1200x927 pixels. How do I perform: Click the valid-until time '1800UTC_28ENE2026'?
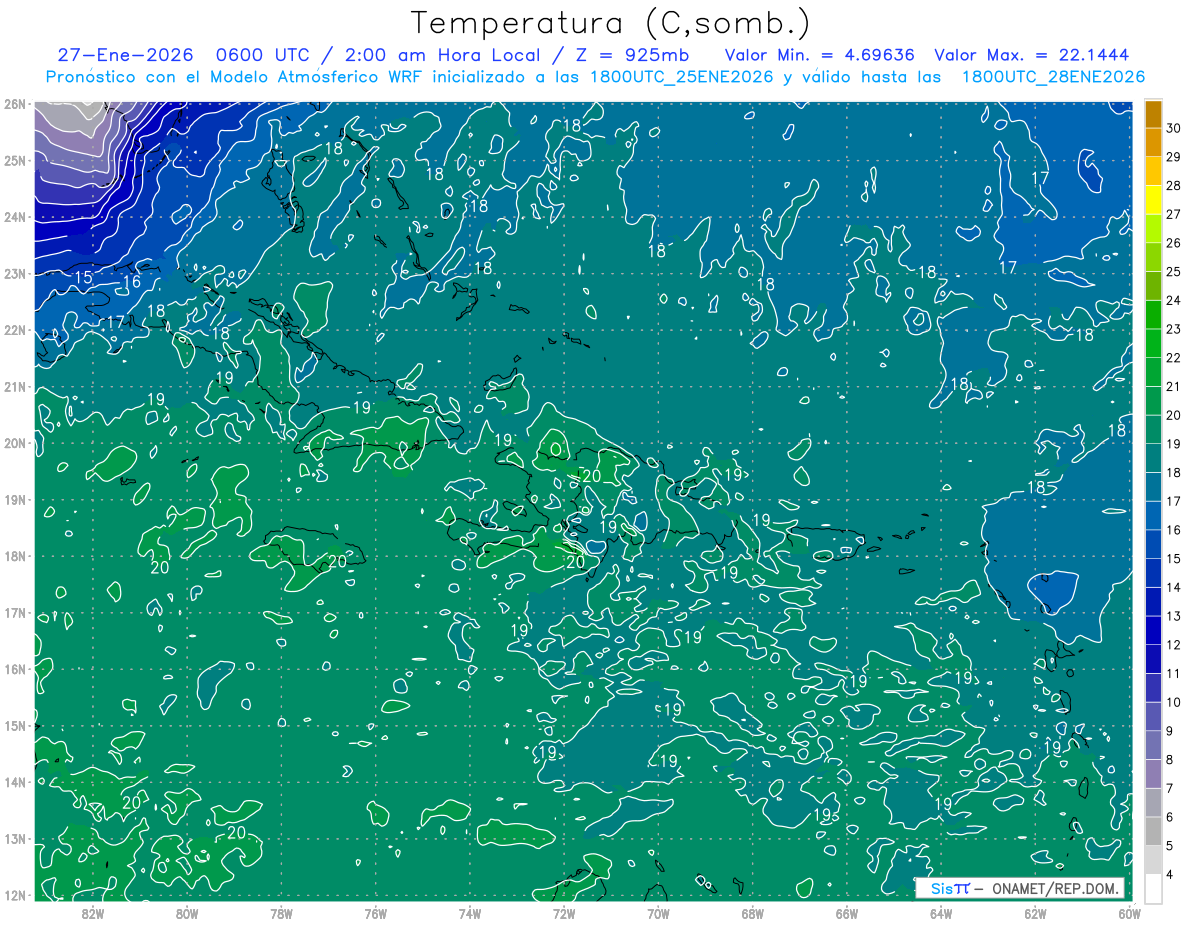tap(1053, 77)
